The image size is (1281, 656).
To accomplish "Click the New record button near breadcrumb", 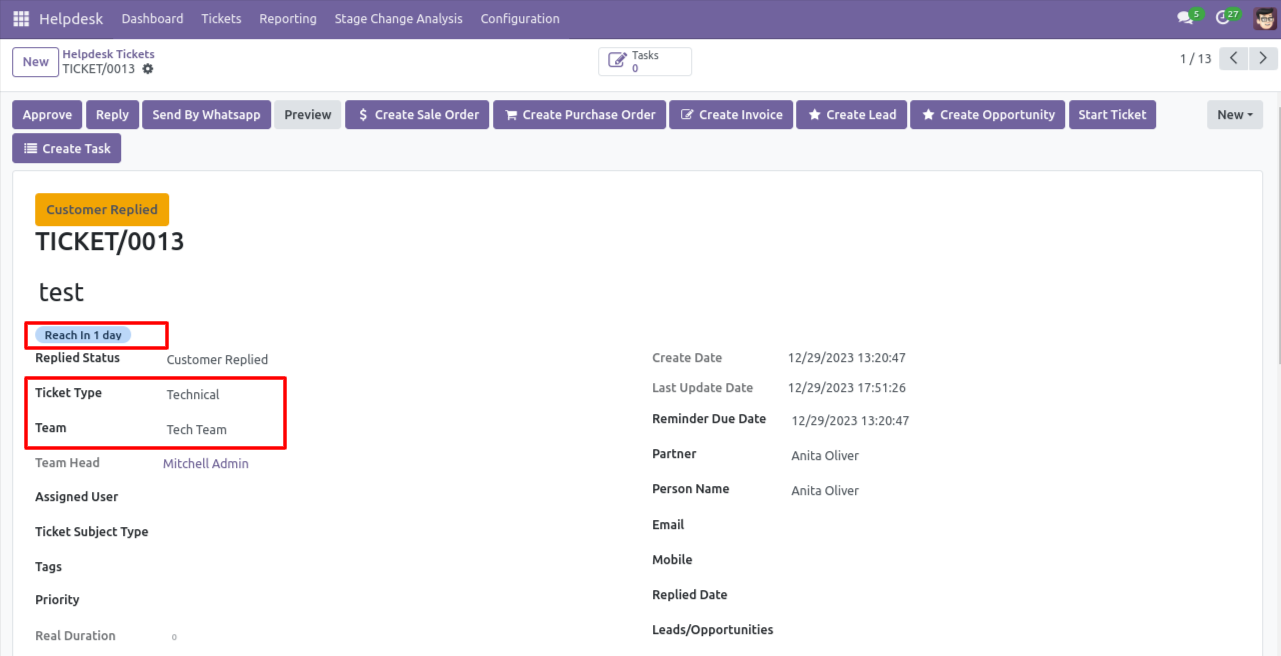I will click(x=36, y=62).
